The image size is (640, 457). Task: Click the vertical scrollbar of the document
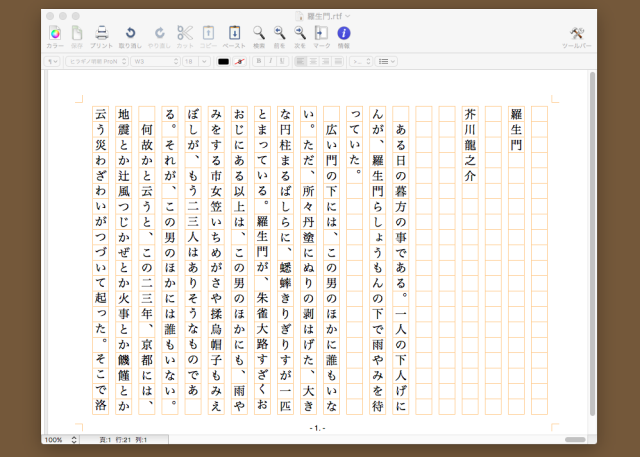click(592, 244)
